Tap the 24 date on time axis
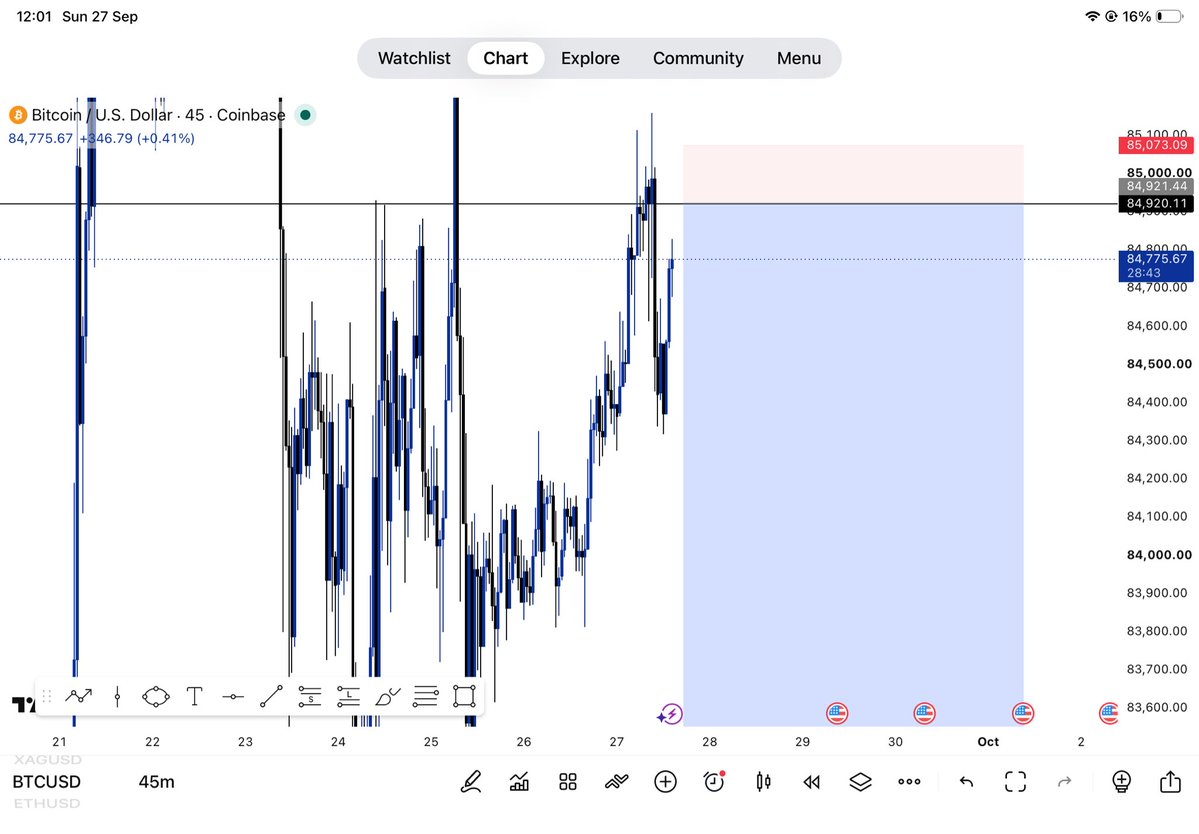Image resolution: width=1199 pixels, height=834 pixels. [x=338, y=742]
